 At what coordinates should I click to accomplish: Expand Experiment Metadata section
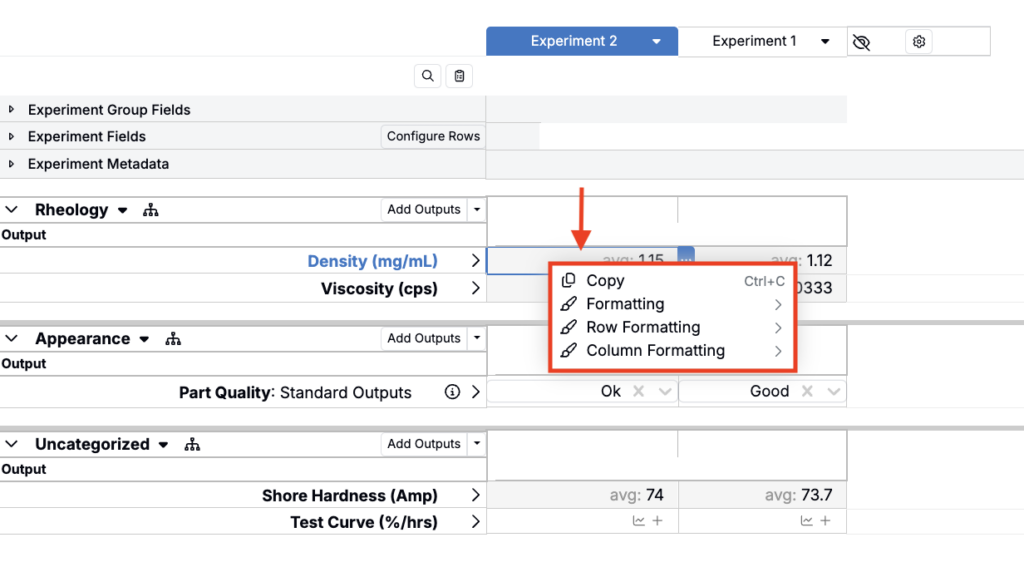tap(12, 164)
